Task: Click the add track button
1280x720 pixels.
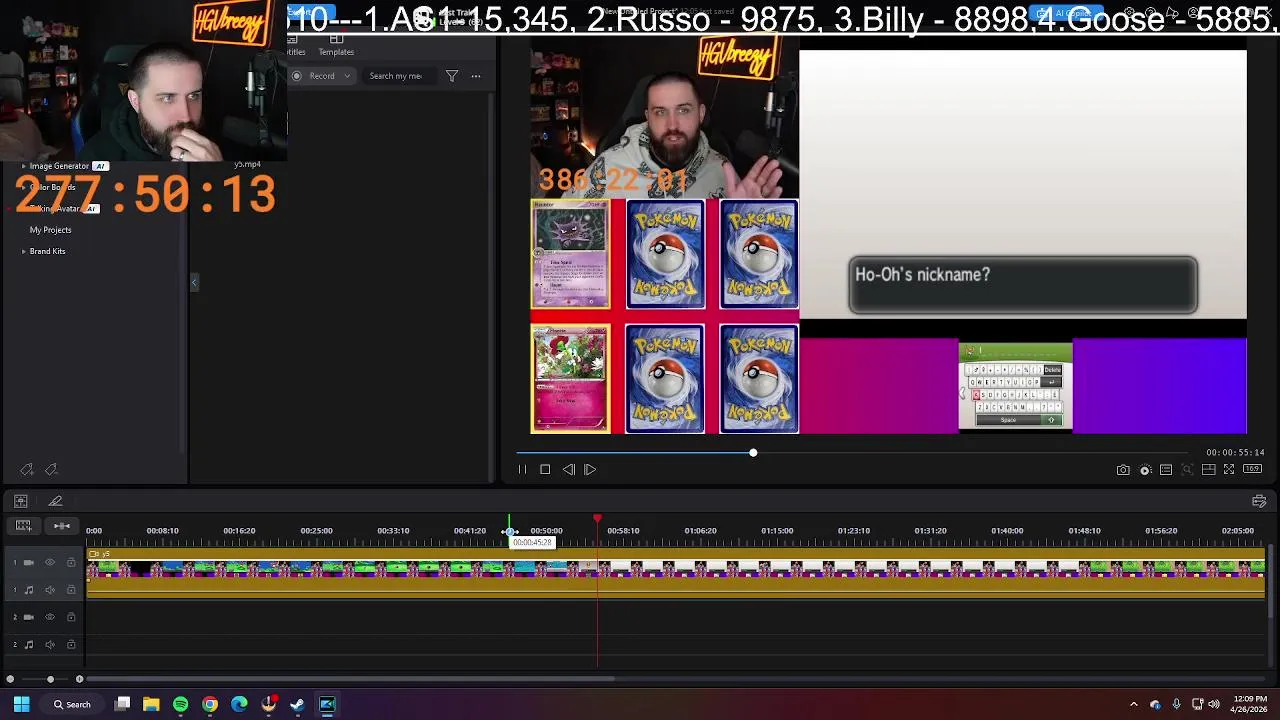Action: coord(23,526)
